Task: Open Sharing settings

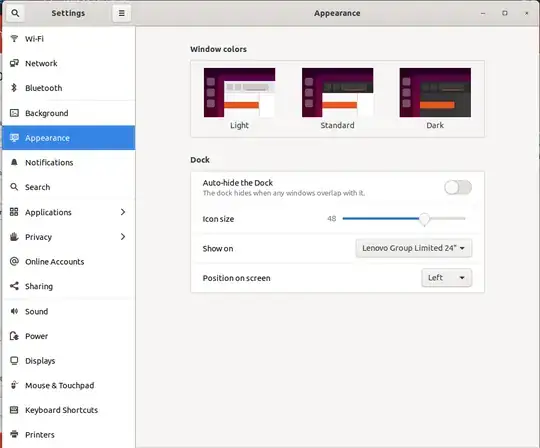Action: (x=69, y=286)
